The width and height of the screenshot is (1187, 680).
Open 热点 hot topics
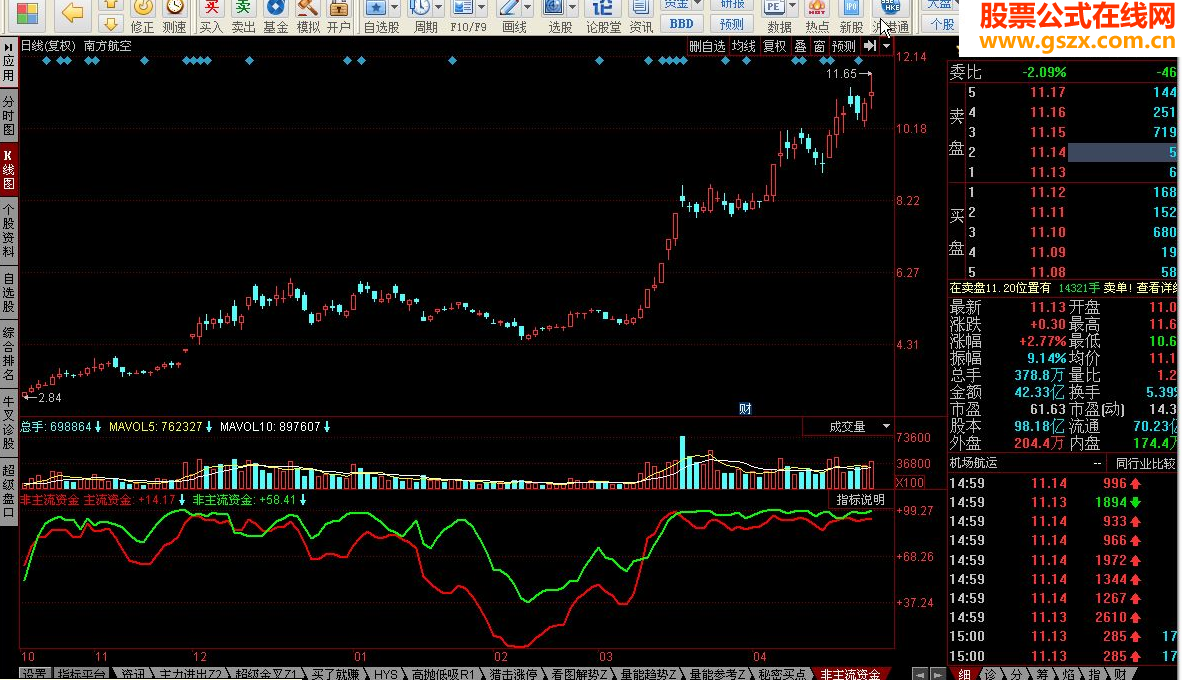[x=817, y=17]
